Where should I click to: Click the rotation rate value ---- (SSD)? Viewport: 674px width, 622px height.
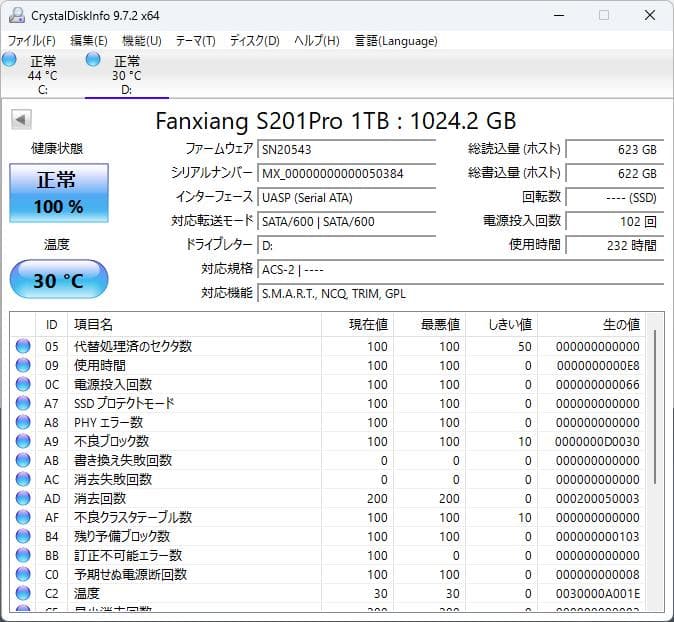[615, 197]
